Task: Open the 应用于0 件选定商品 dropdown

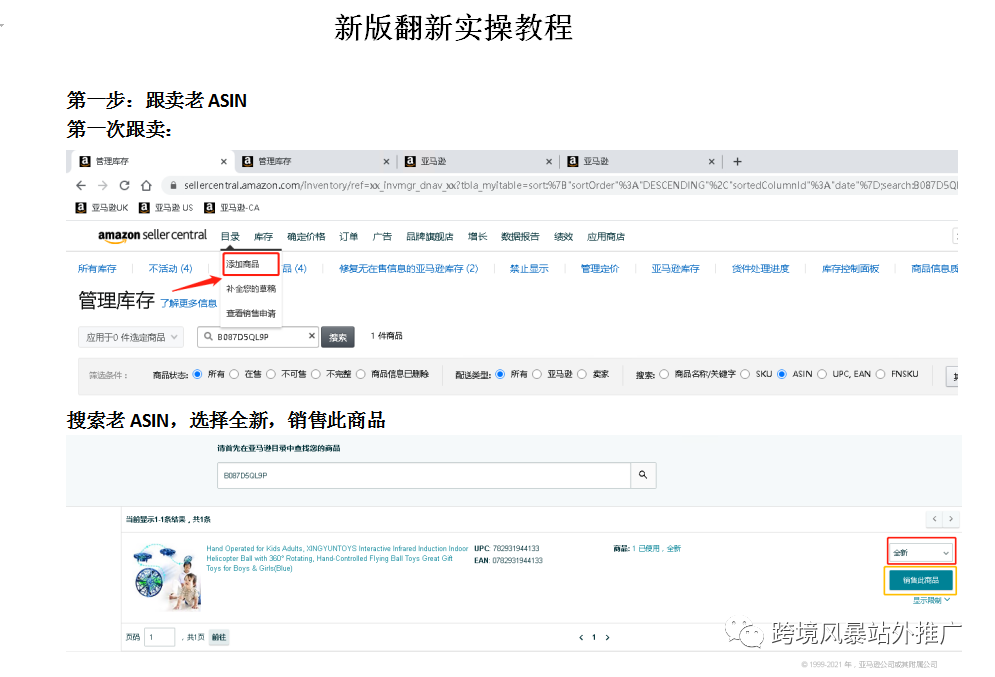Action: point(131,337)
